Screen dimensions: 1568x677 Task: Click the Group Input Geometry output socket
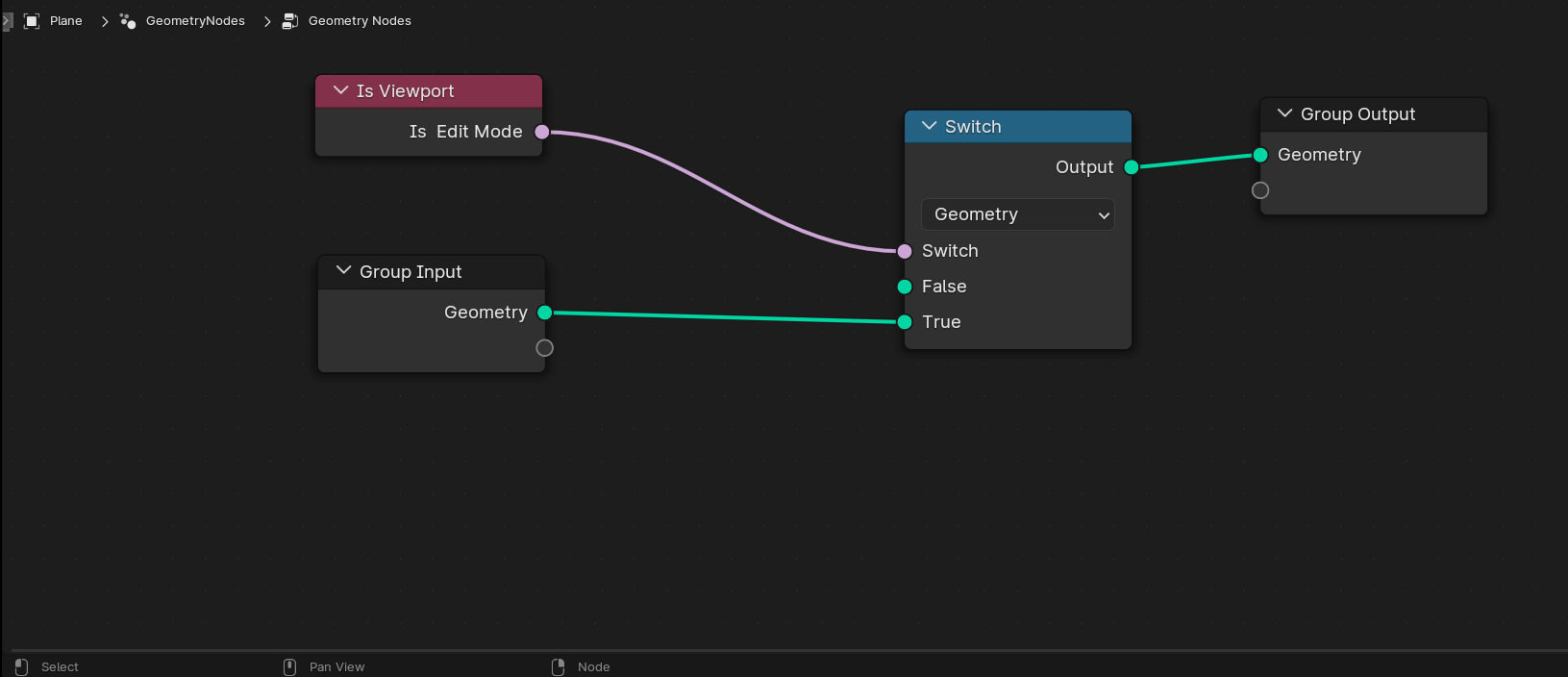pos(545,313)
